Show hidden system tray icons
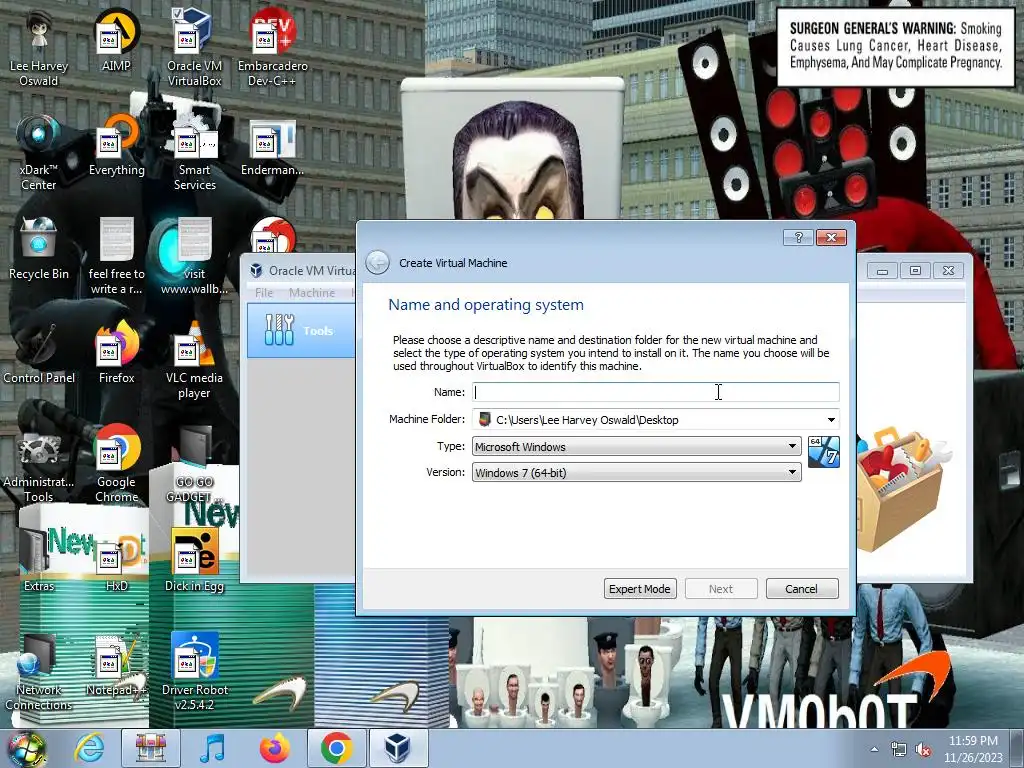1024x768 pixels. click(874, 749)
